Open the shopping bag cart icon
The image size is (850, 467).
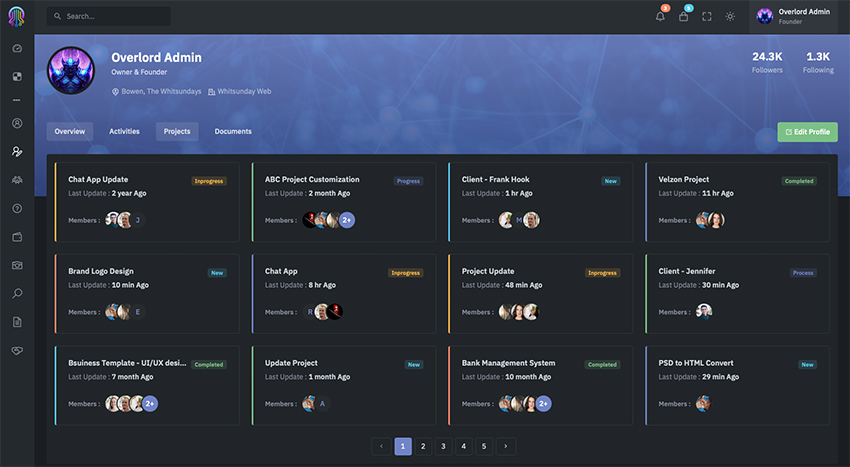pos(684,16)
